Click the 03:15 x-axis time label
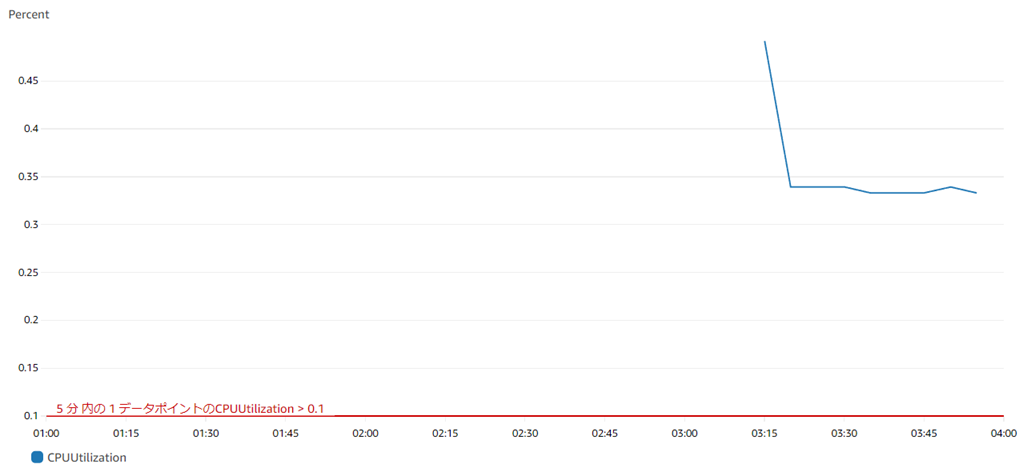The height and width of the screenshot is (468, 1027). tap(764, 434)
